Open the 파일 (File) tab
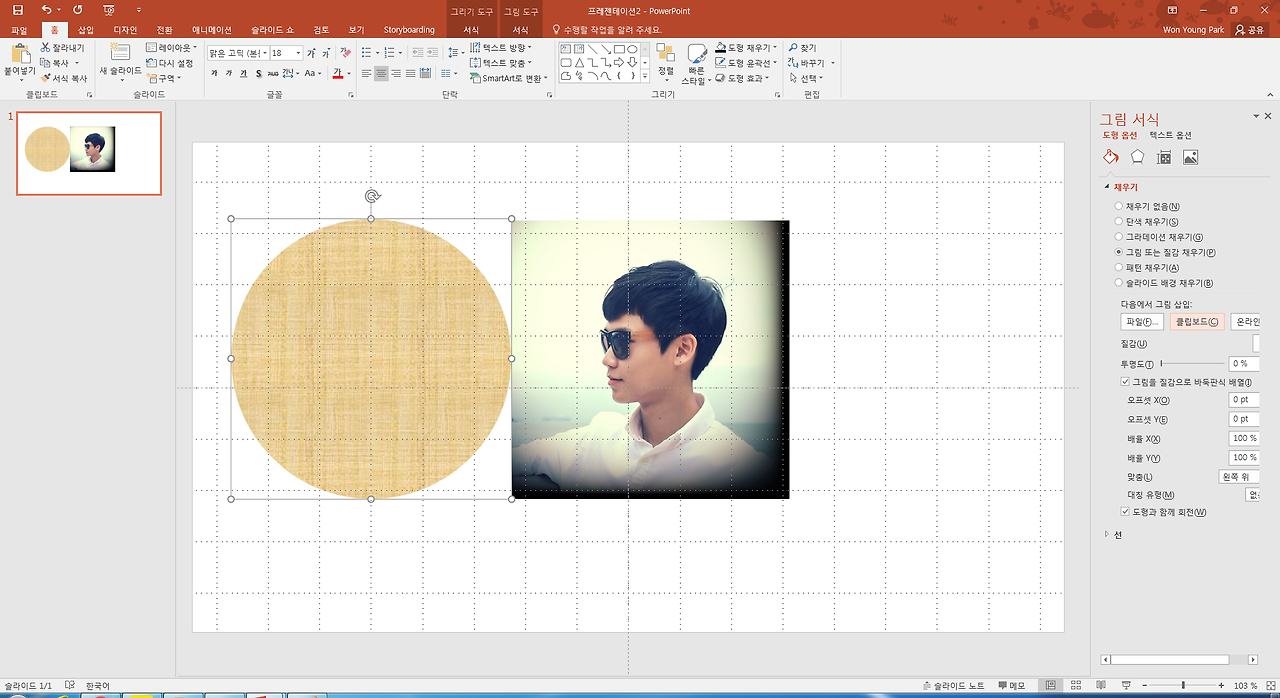This screenshot has height=698, width=1280. [x=19, y=30]
